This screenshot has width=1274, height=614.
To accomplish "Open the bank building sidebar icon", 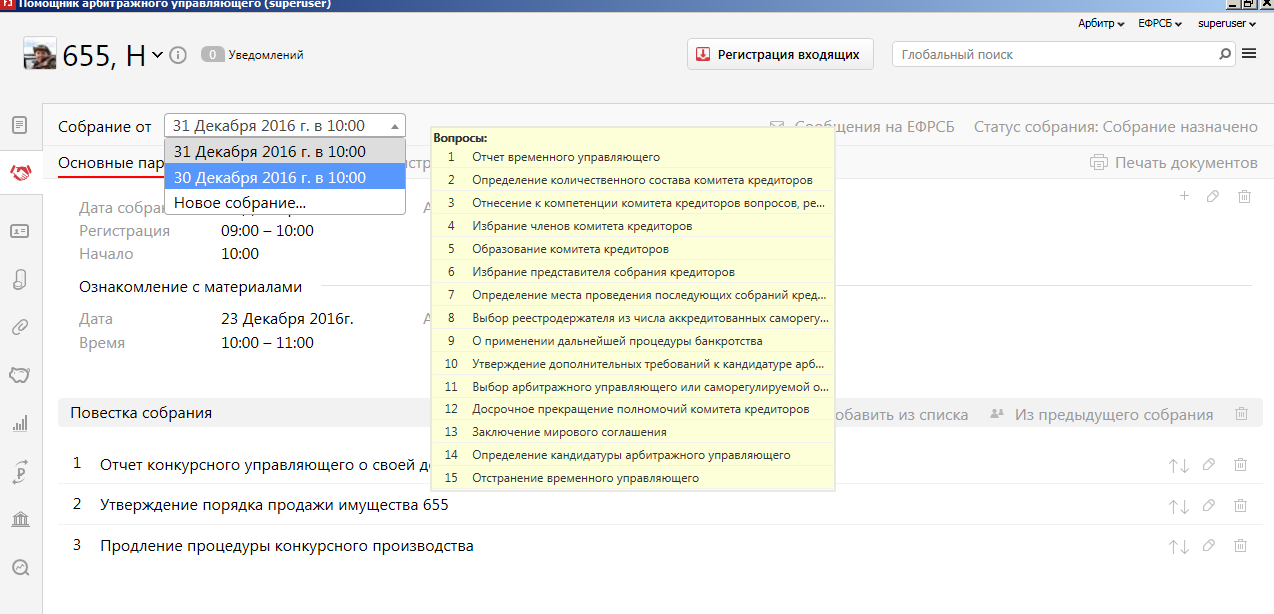I will pyautogui.click(x=20, y=519).
